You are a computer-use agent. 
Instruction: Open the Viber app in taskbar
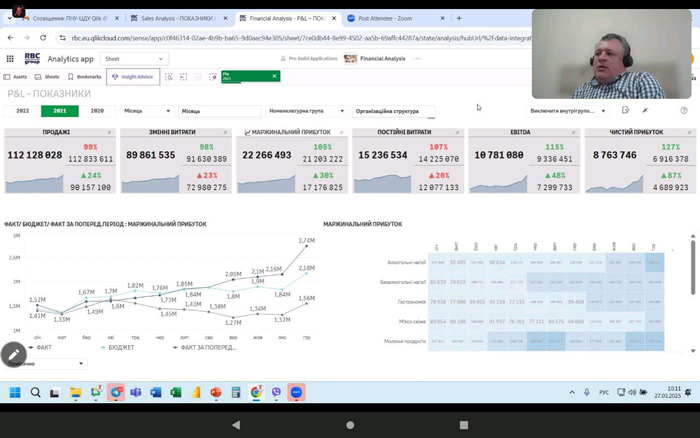pyautogui.click(x=276, y=393)
